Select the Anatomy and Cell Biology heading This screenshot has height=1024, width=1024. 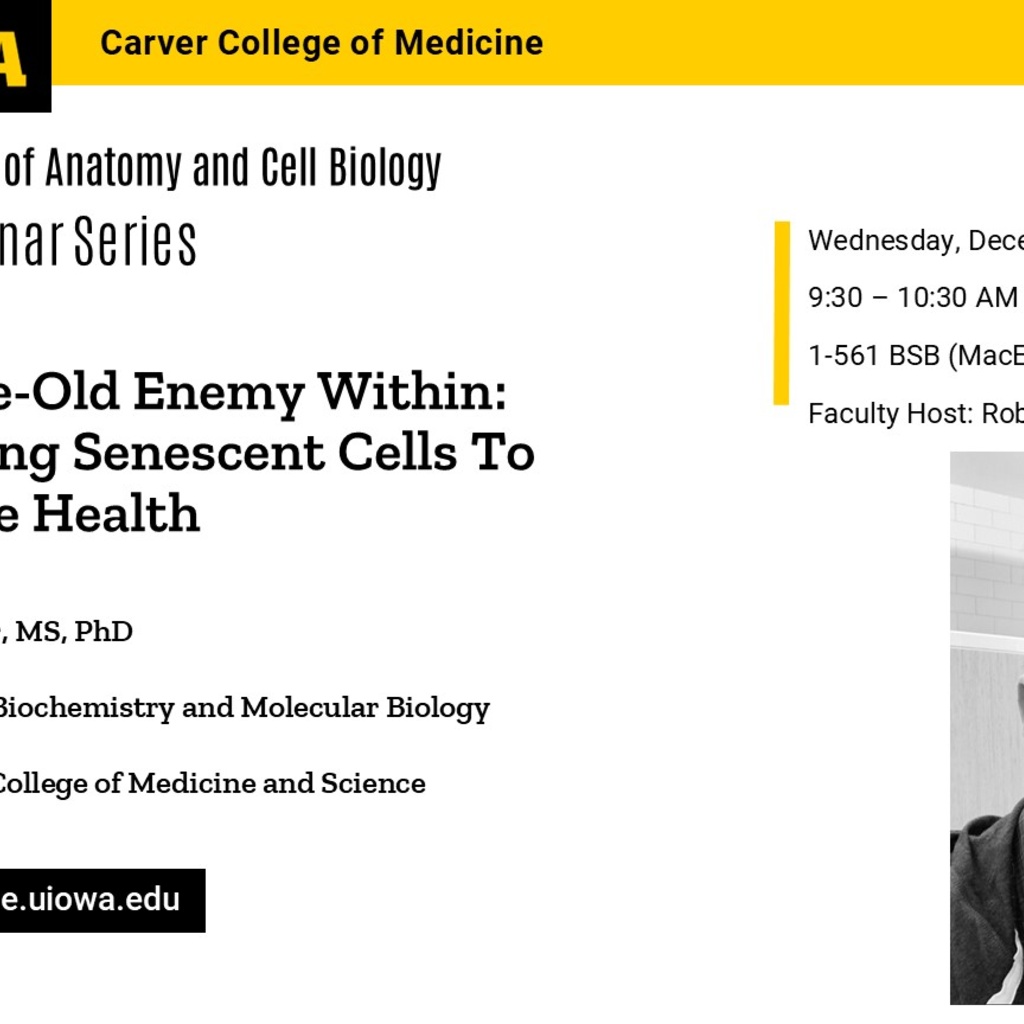pos(222,169)
